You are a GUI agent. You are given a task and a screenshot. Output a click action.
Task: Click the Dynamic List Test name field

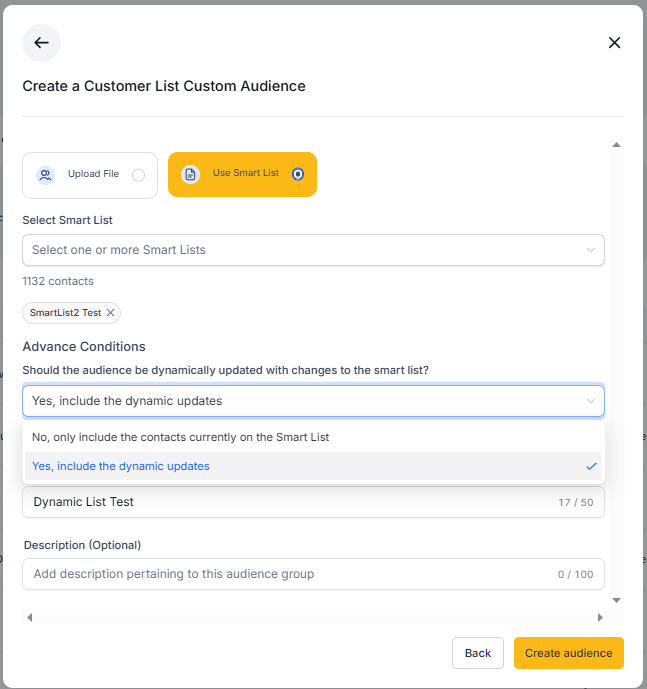coord(290,502)
